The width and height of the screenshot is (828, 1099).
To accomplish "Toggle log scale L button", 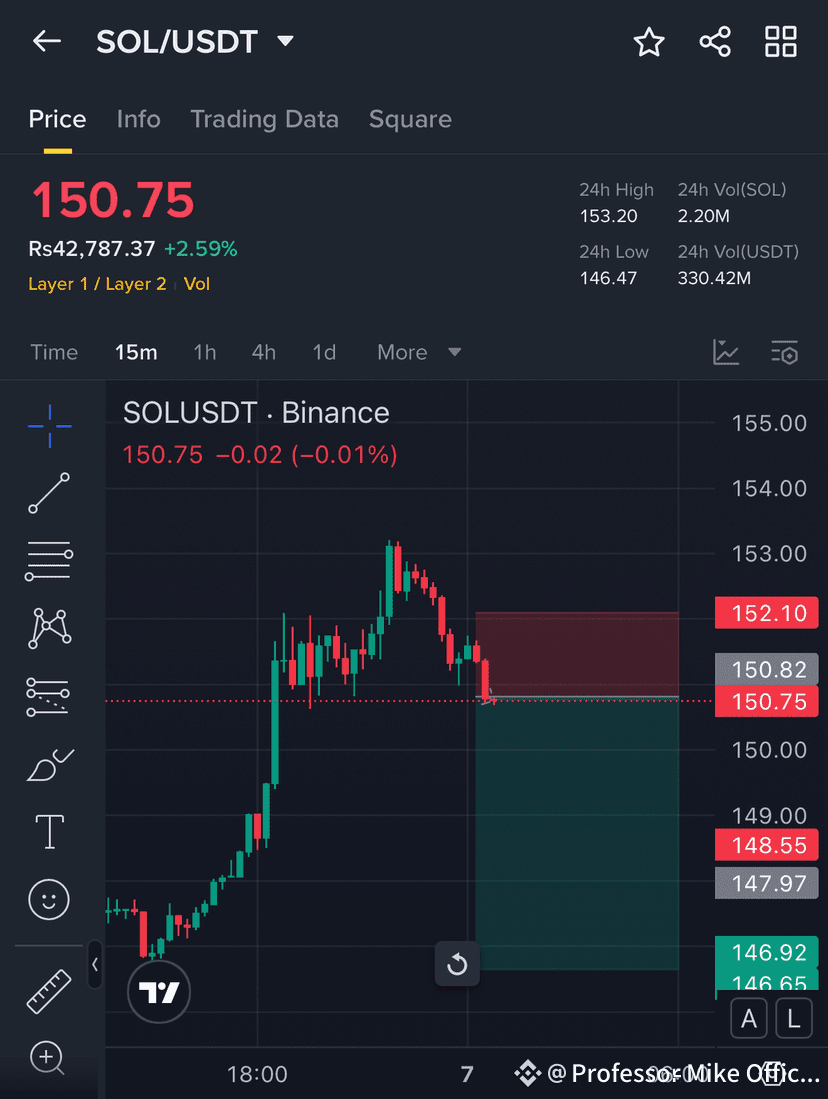I will 794,1018.
